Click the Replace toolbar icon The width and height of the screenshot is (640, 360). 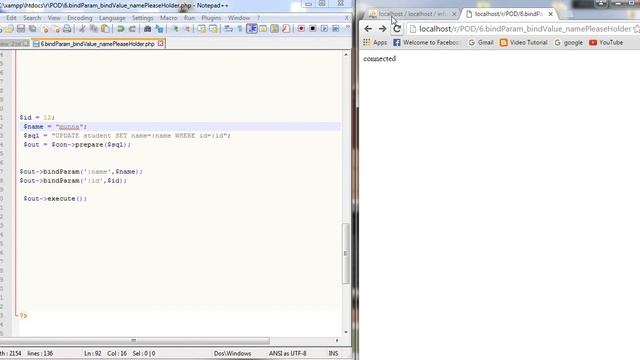click(159, 29)
